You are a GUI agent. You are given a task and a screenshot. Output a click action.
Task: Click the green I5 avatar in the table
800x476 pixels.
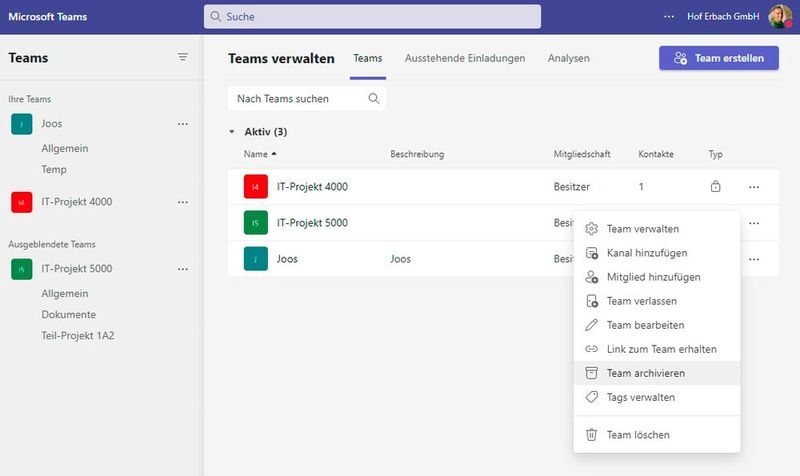tap(256, 222)
